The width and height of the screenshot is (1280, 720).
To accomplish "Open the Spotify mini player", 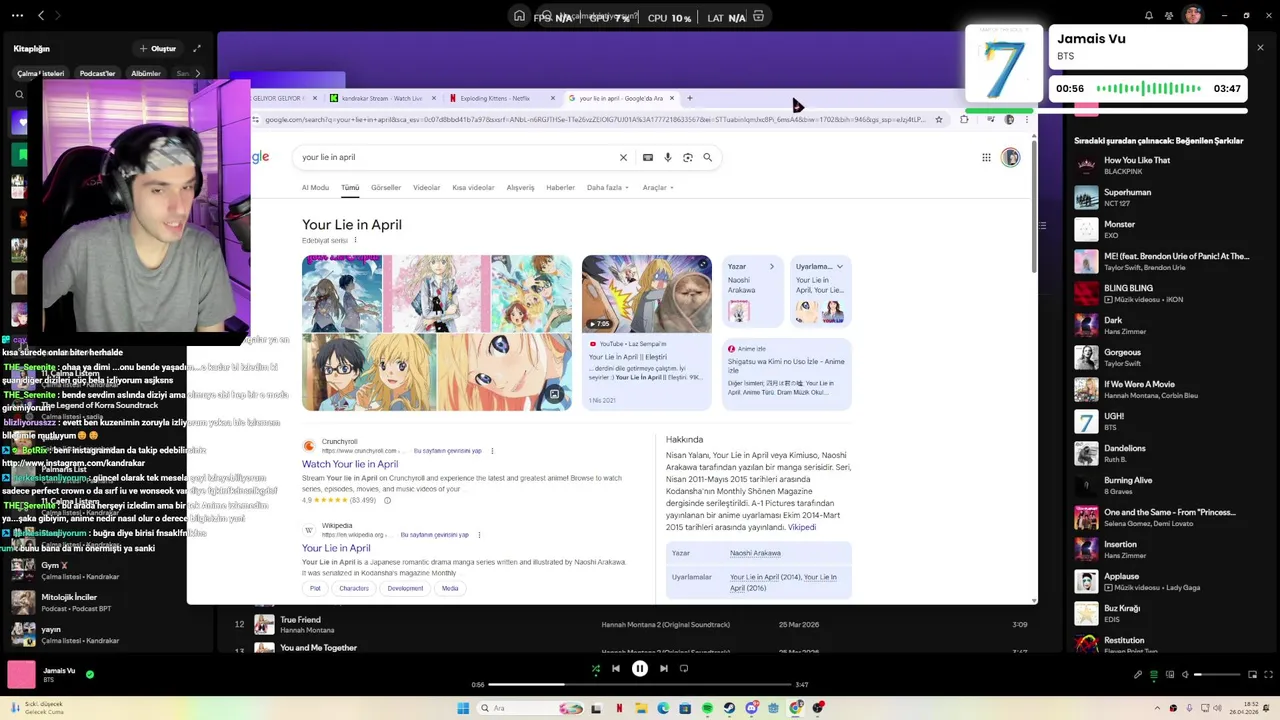I will 1252,675.
